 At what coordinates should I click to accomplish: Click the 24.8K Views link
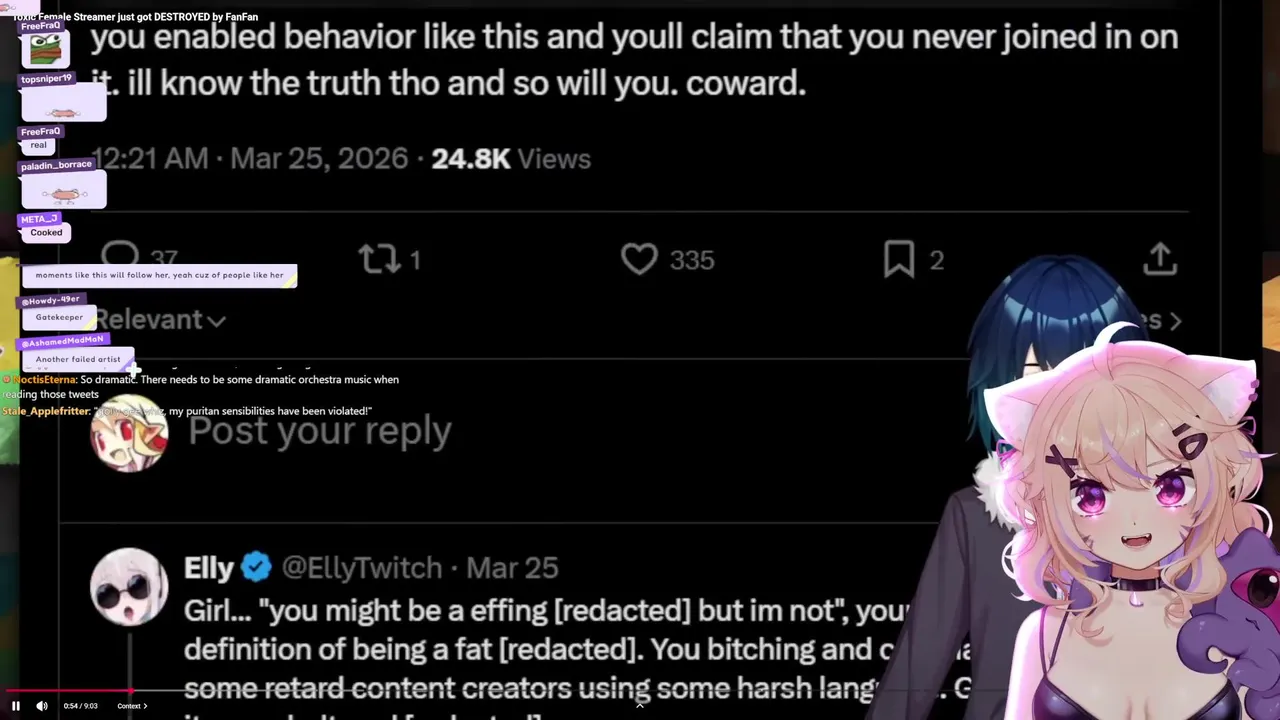coord(511,159)
